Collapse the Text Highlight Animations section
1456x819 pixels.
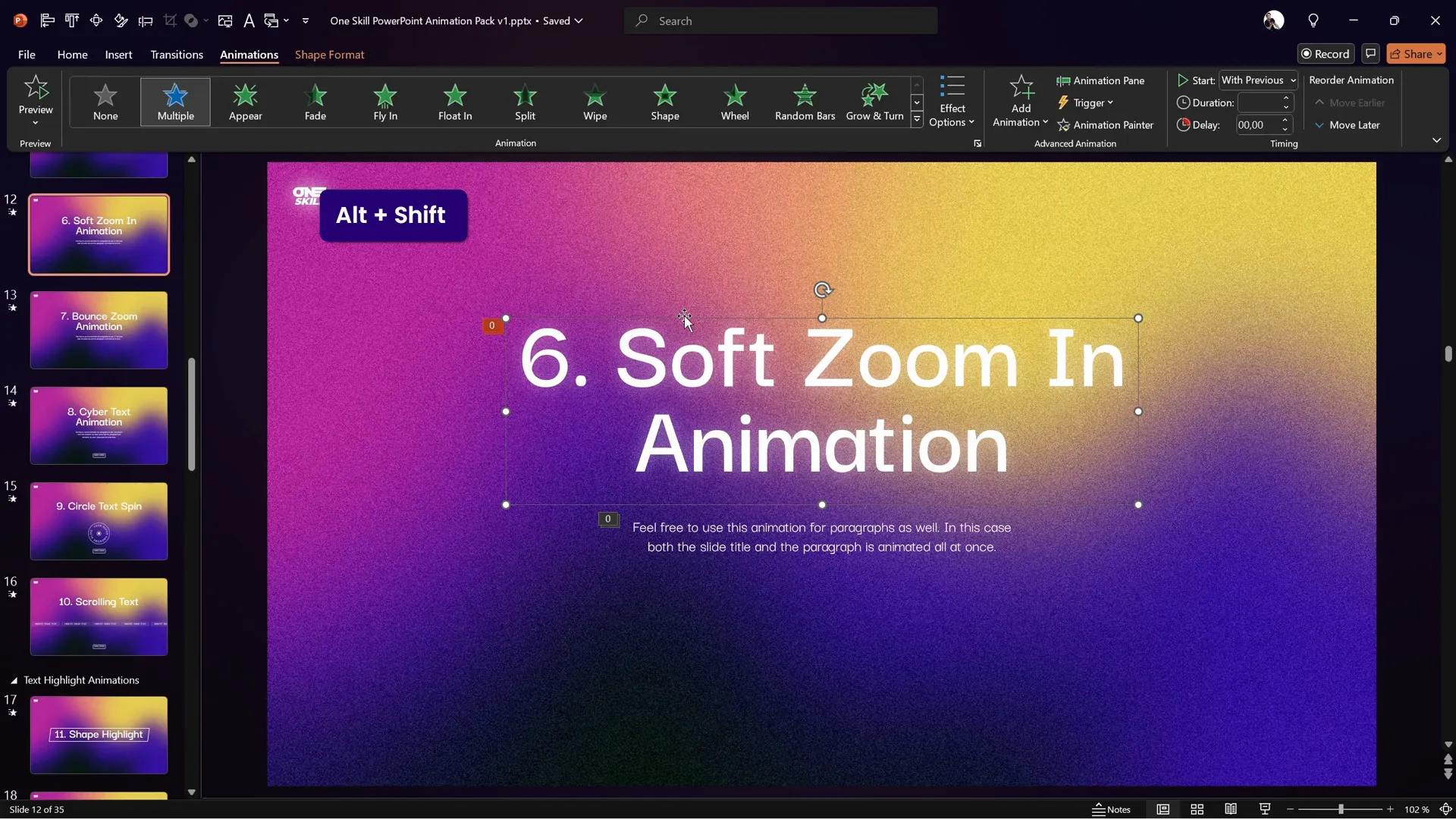(x=14, y=681)
